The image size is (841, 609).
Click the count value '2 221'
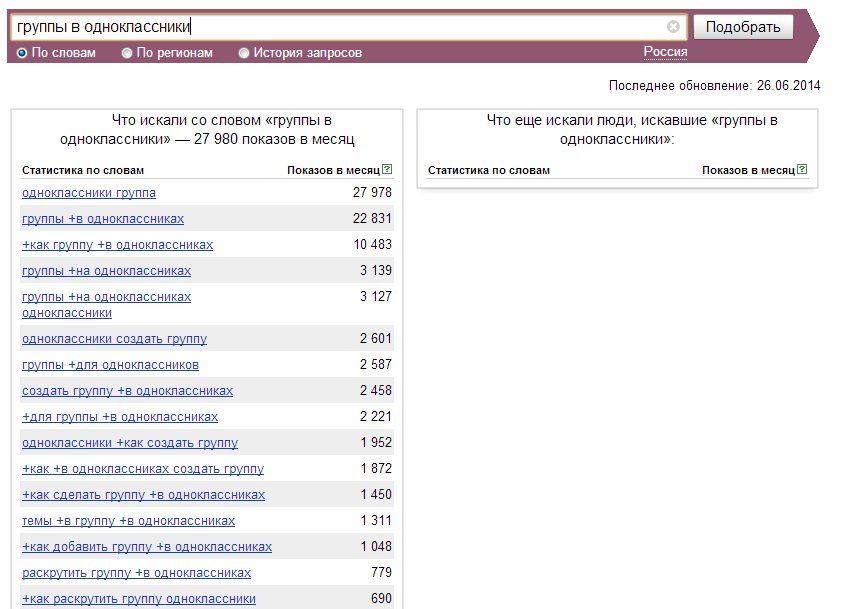pos(376,416)
